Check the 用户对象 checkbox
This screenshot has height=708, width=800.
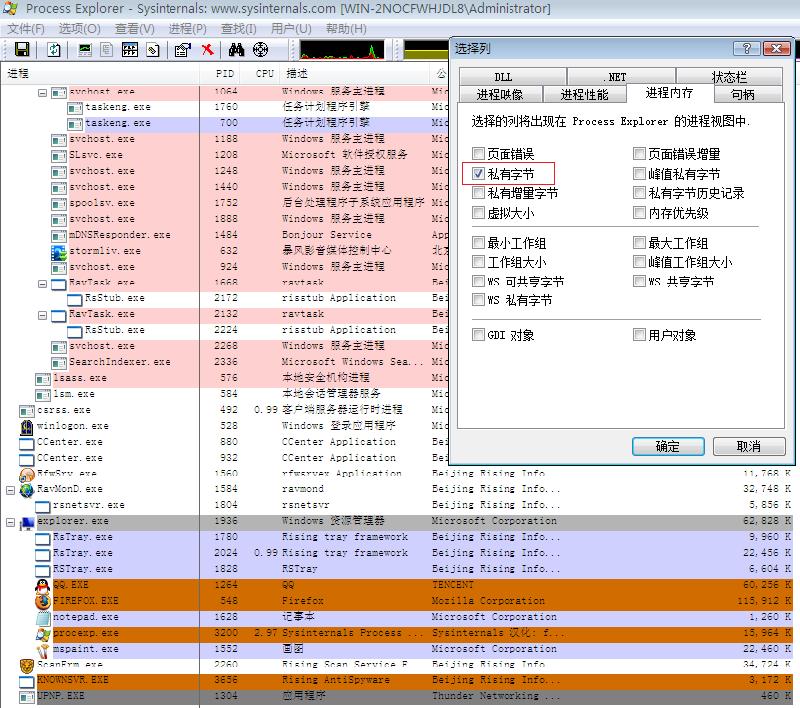pyautogui.click(x=639, y=335)
